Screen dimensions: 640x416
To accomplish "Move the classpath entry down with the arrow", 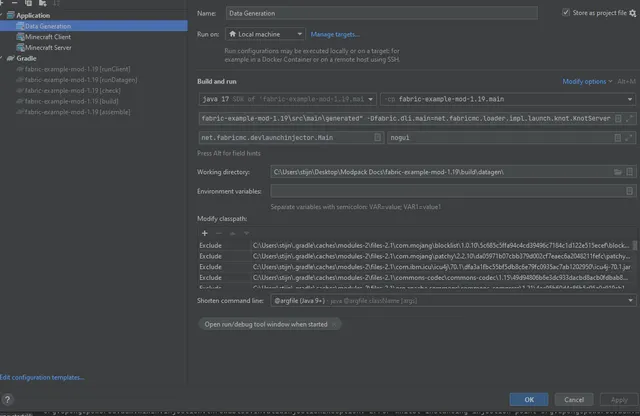I will [x=247, y=233].
